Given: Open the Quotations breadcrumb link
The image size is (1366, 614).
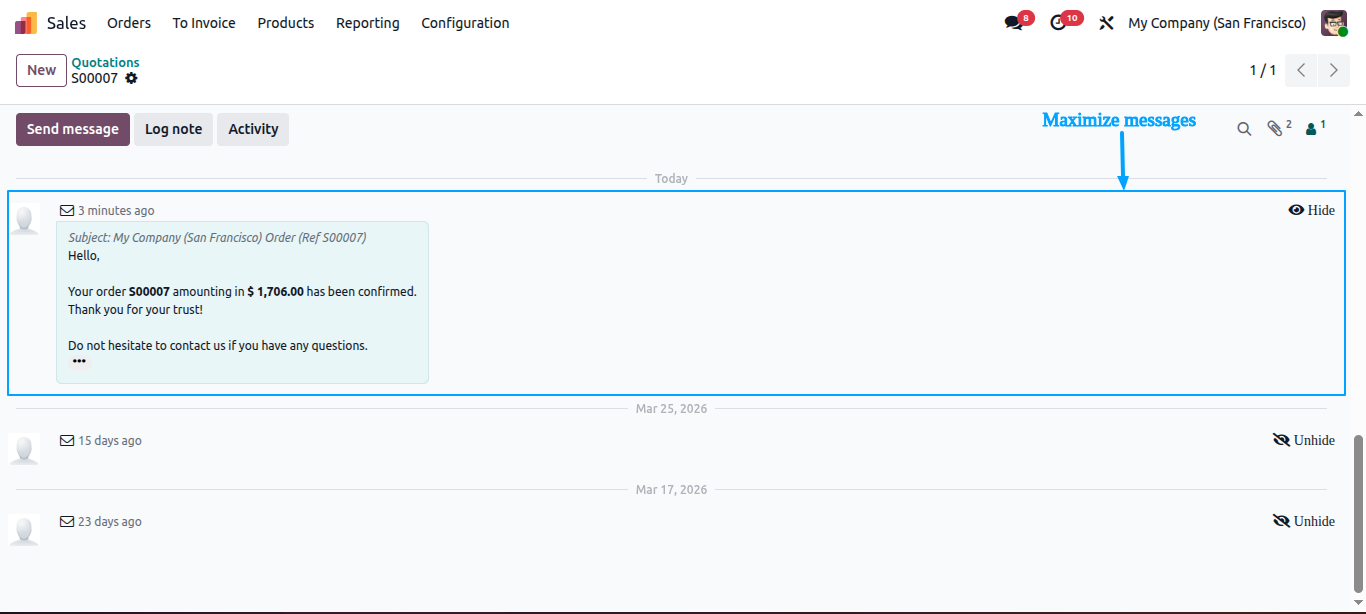Looking at the screenshot, I should [x=105, y=62].
